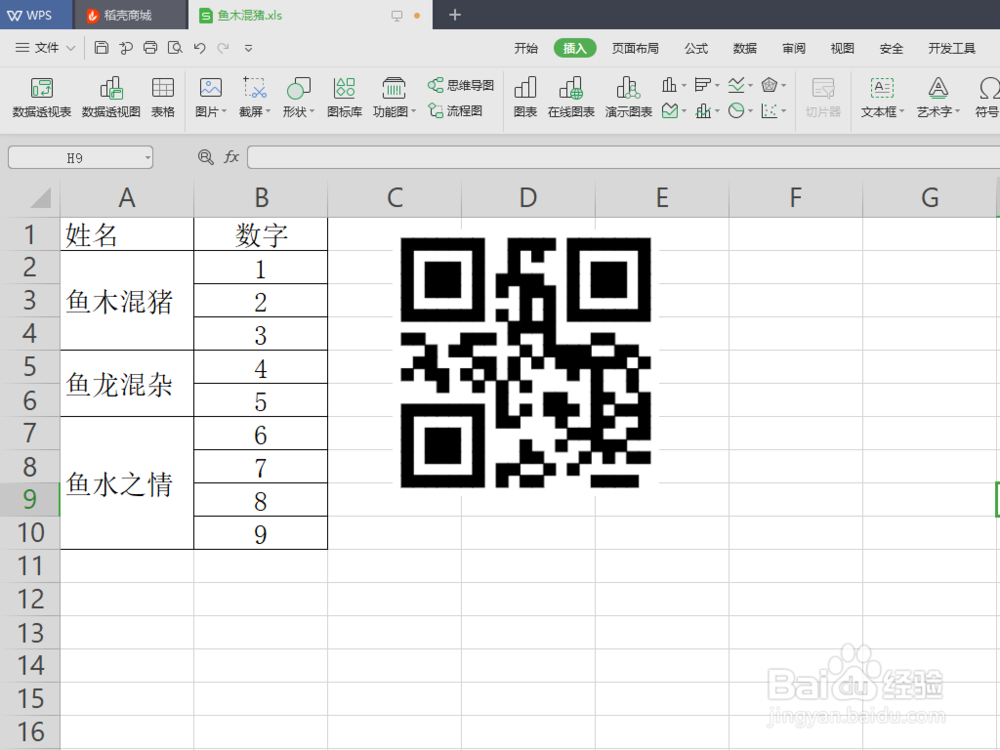This screenshot has width=1000, height=750.
Task: Switch to the 公式 (Formulas) tab
Action: coord(696,48)
